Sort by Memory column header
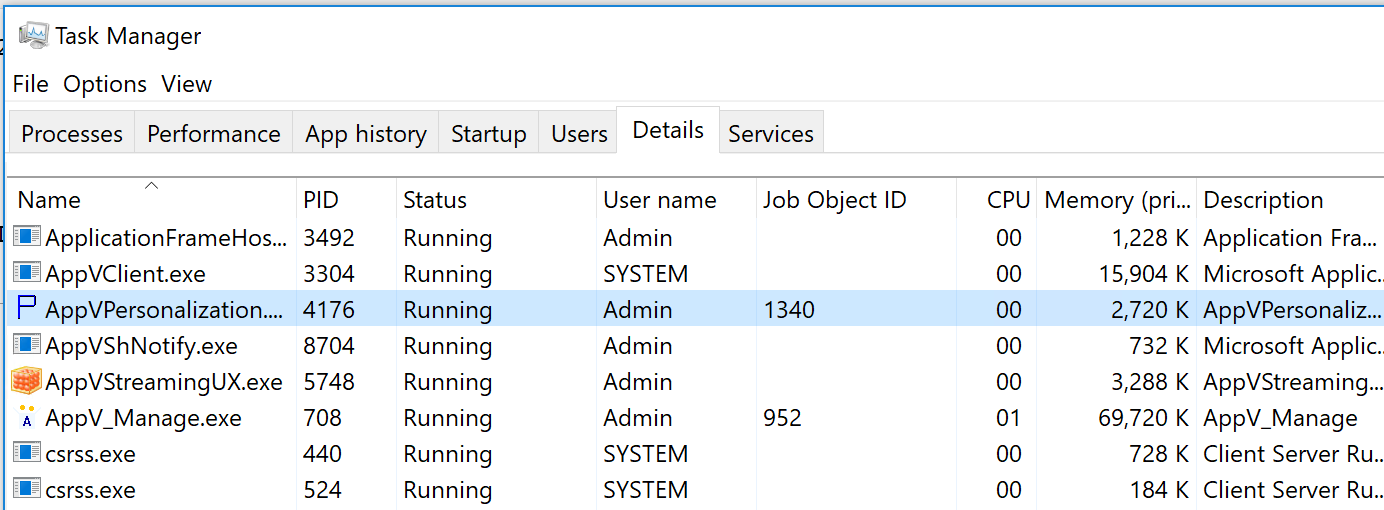Image resolution: width=1384 pixels, height=510 pixels. pos(1116,200)
